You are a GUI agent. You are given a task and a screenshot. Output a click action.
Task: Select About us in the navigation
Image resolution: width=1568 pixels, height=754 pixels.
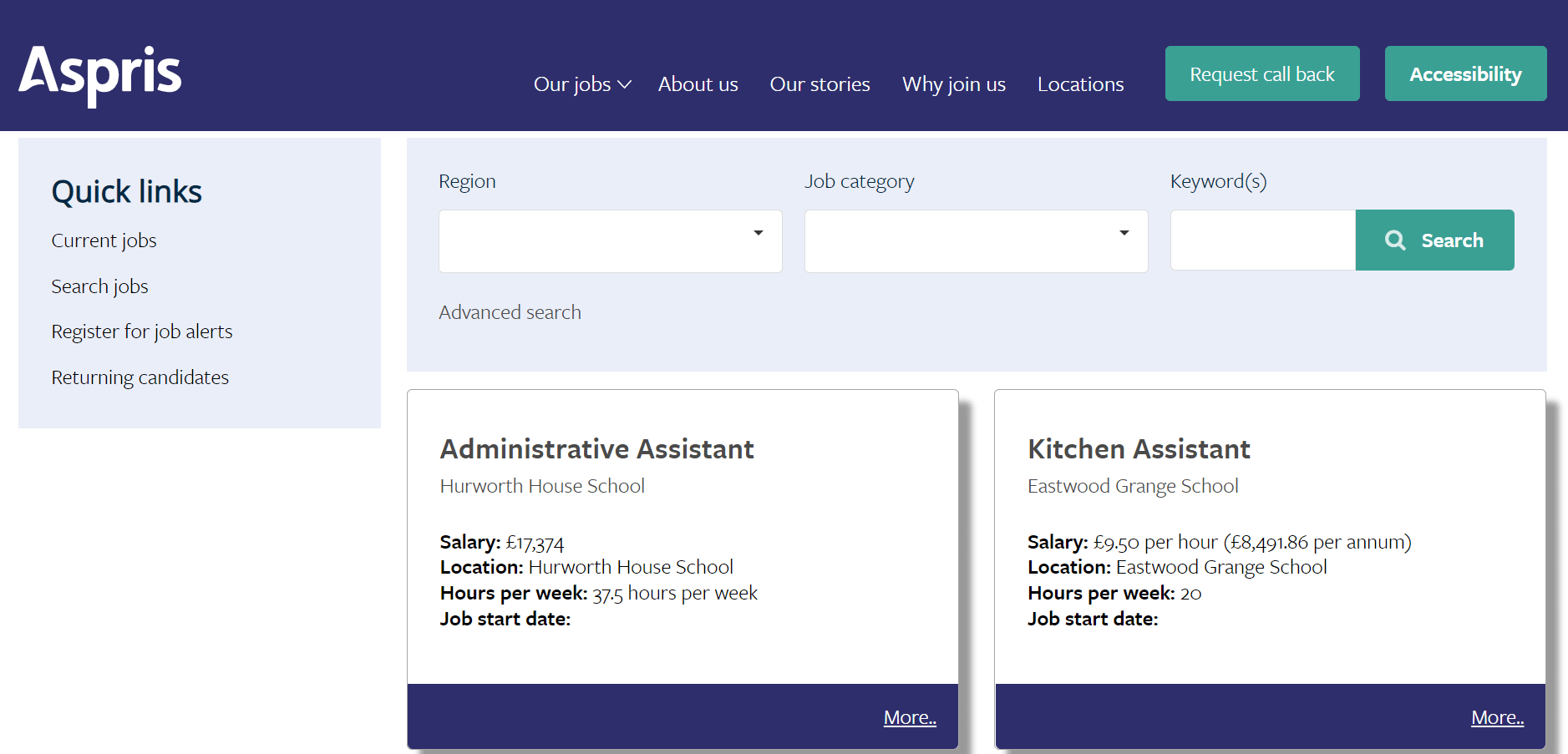698,83
